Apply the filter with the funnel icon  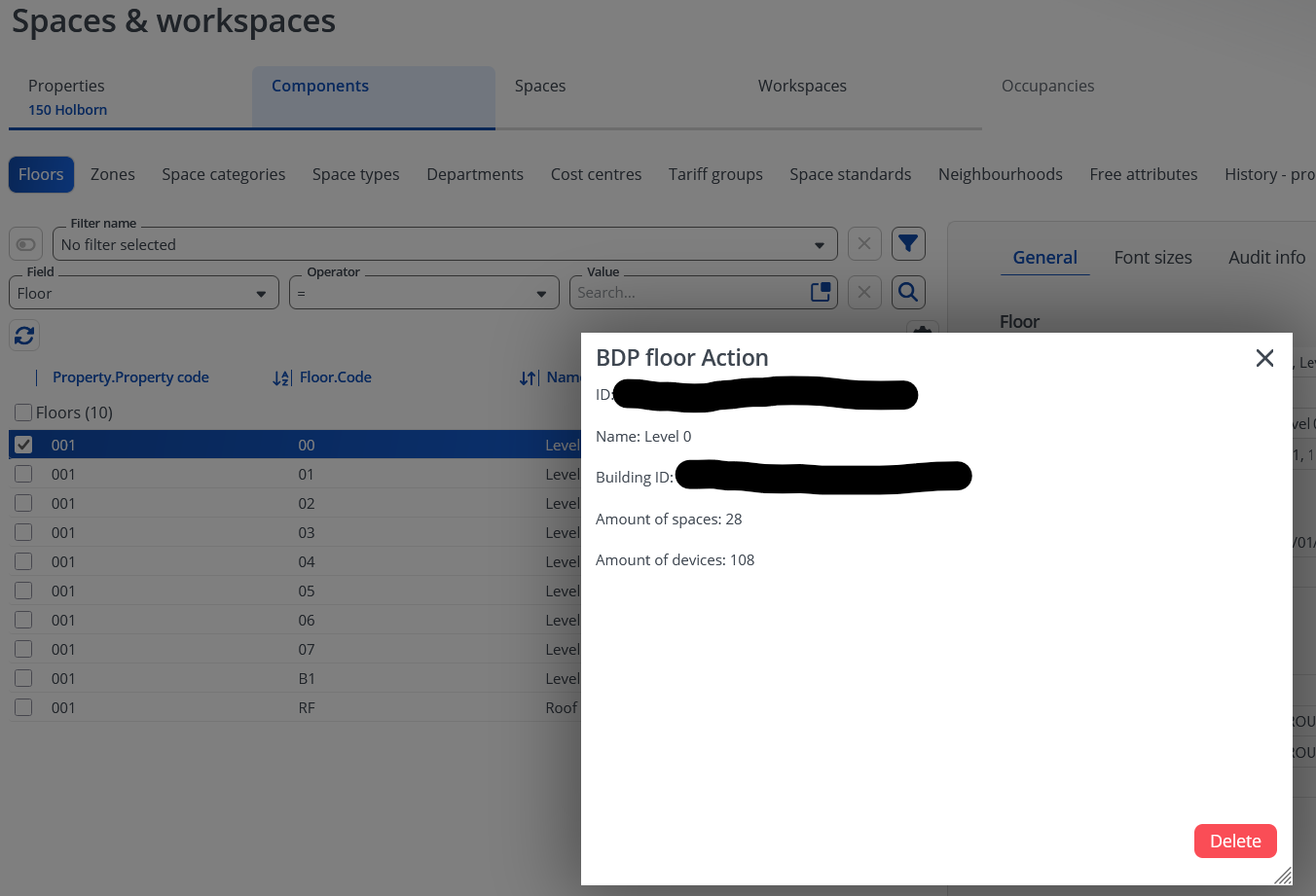tap(908, 244)
